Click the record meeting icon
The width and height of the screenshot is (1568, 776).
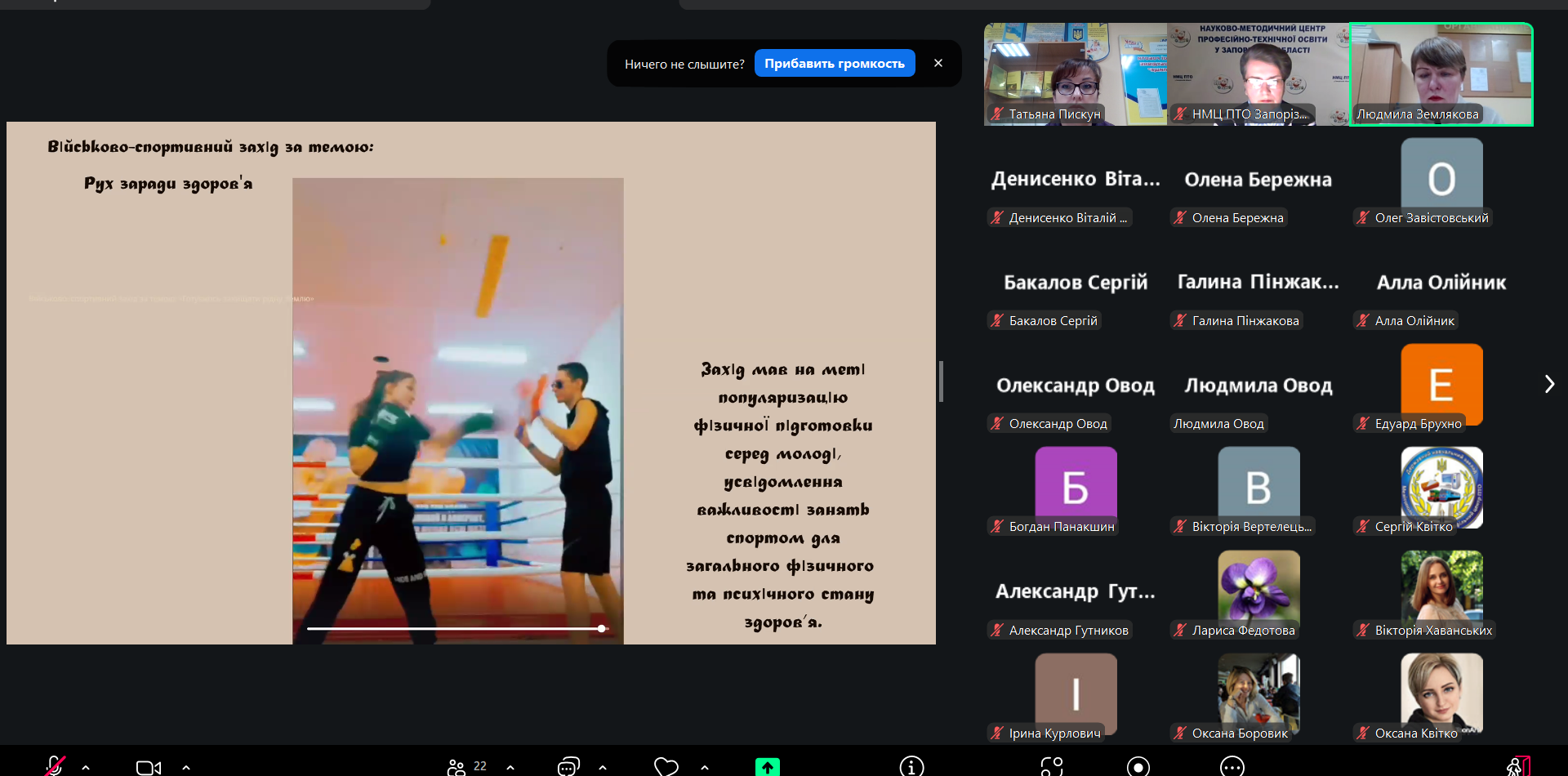pos(1138,766)
